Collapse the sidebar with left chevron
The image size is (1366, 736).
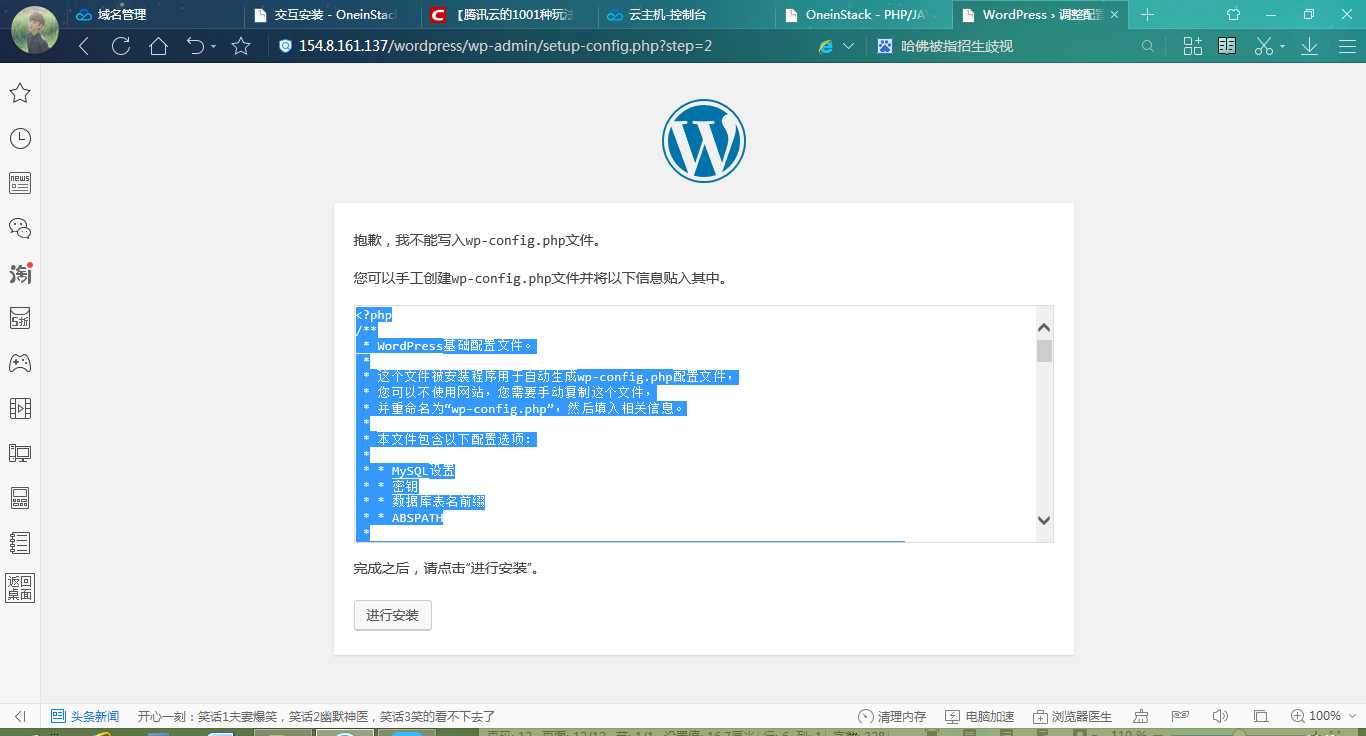[19, 716]
